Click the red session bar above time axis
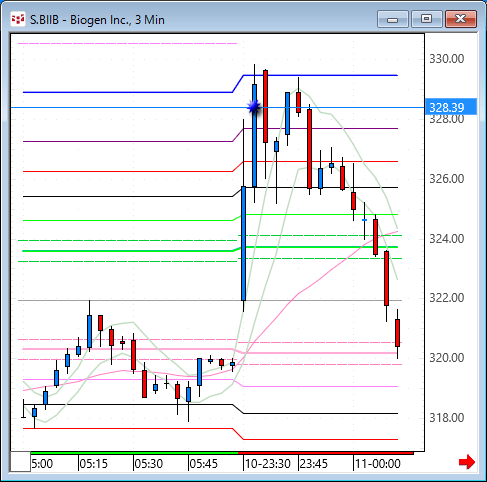Screen dimensions: 487x482 click(326, 453)
